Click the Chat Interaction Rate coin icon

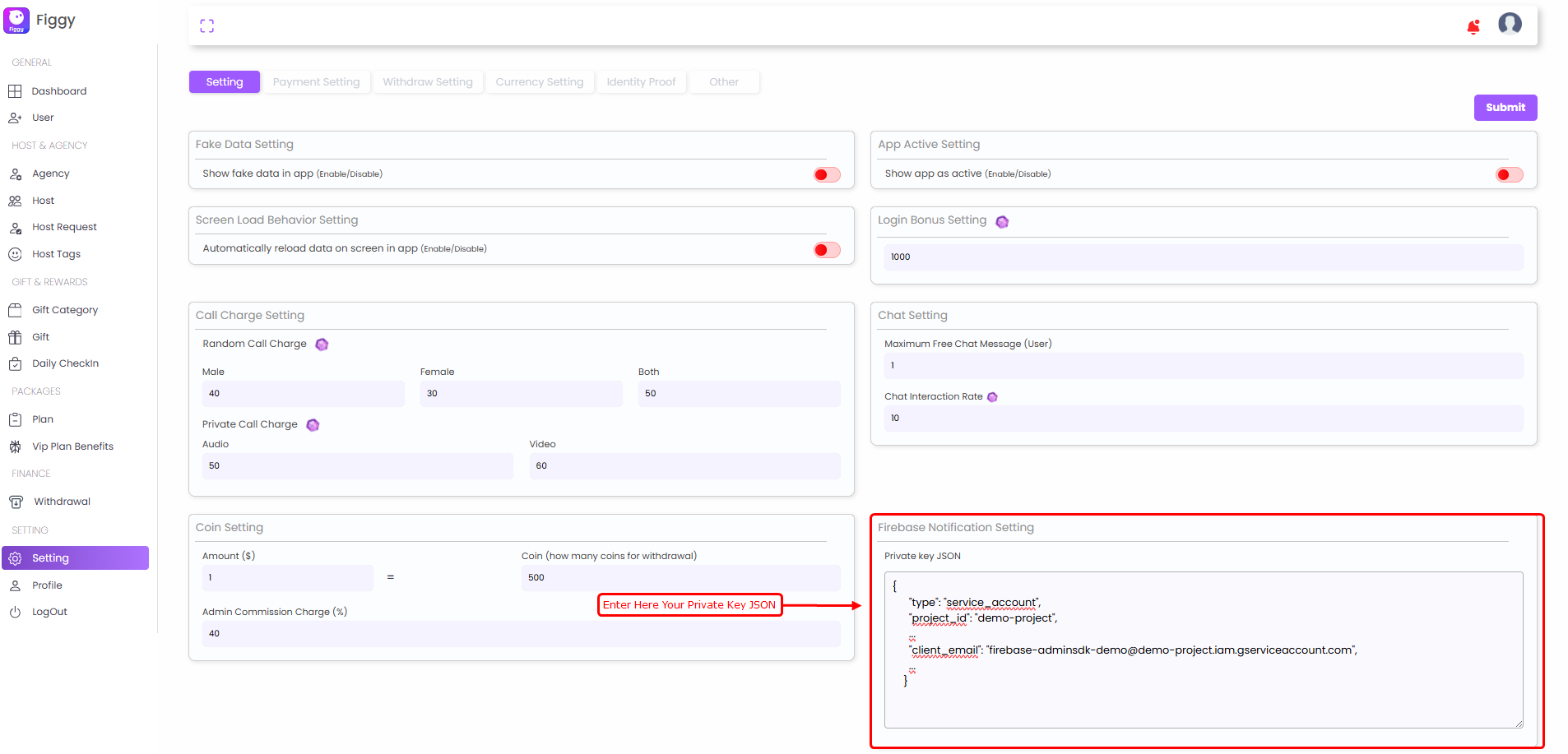pos(992,397)
